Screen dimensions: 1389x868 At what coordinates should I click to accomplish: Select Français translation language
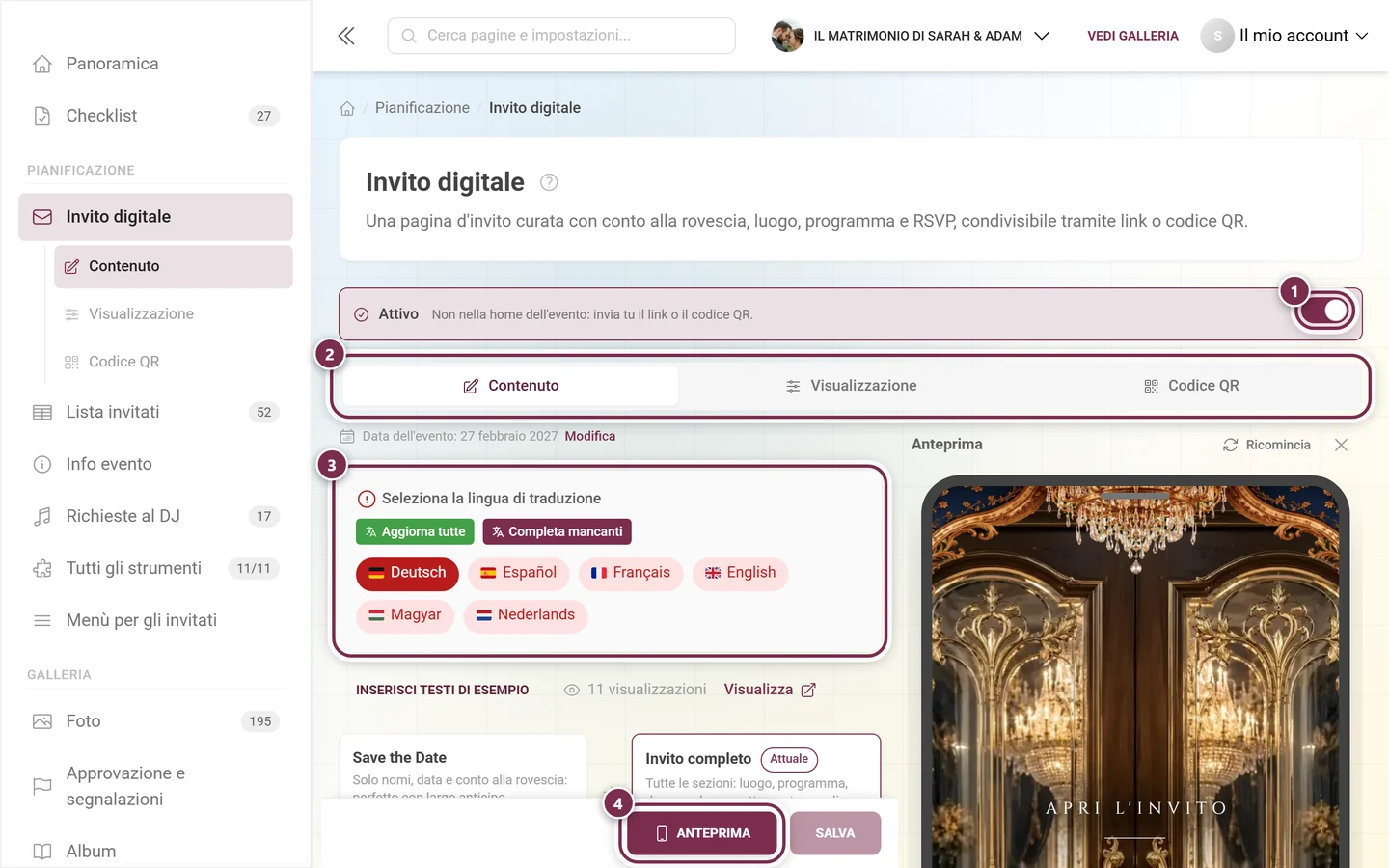click(631, 573)
